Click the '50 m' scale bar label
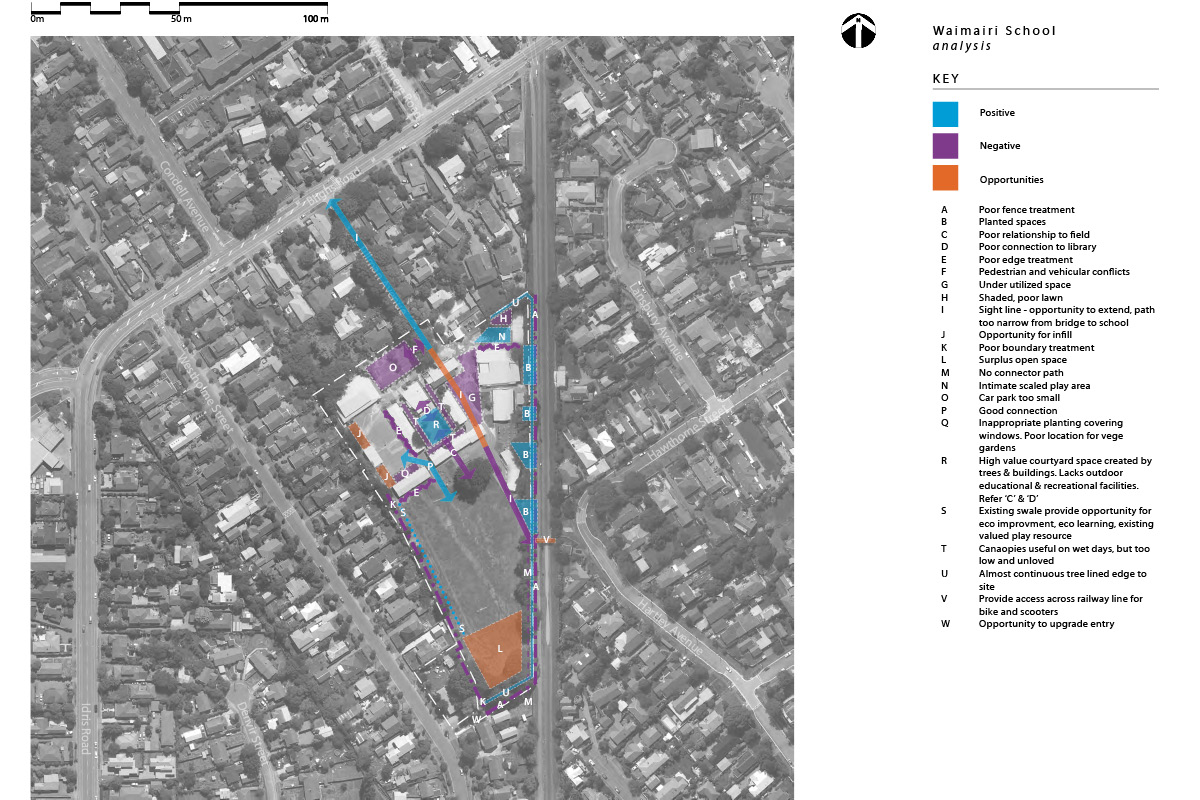The width and height of the screenshot is (1200, 800). point(180,19)
